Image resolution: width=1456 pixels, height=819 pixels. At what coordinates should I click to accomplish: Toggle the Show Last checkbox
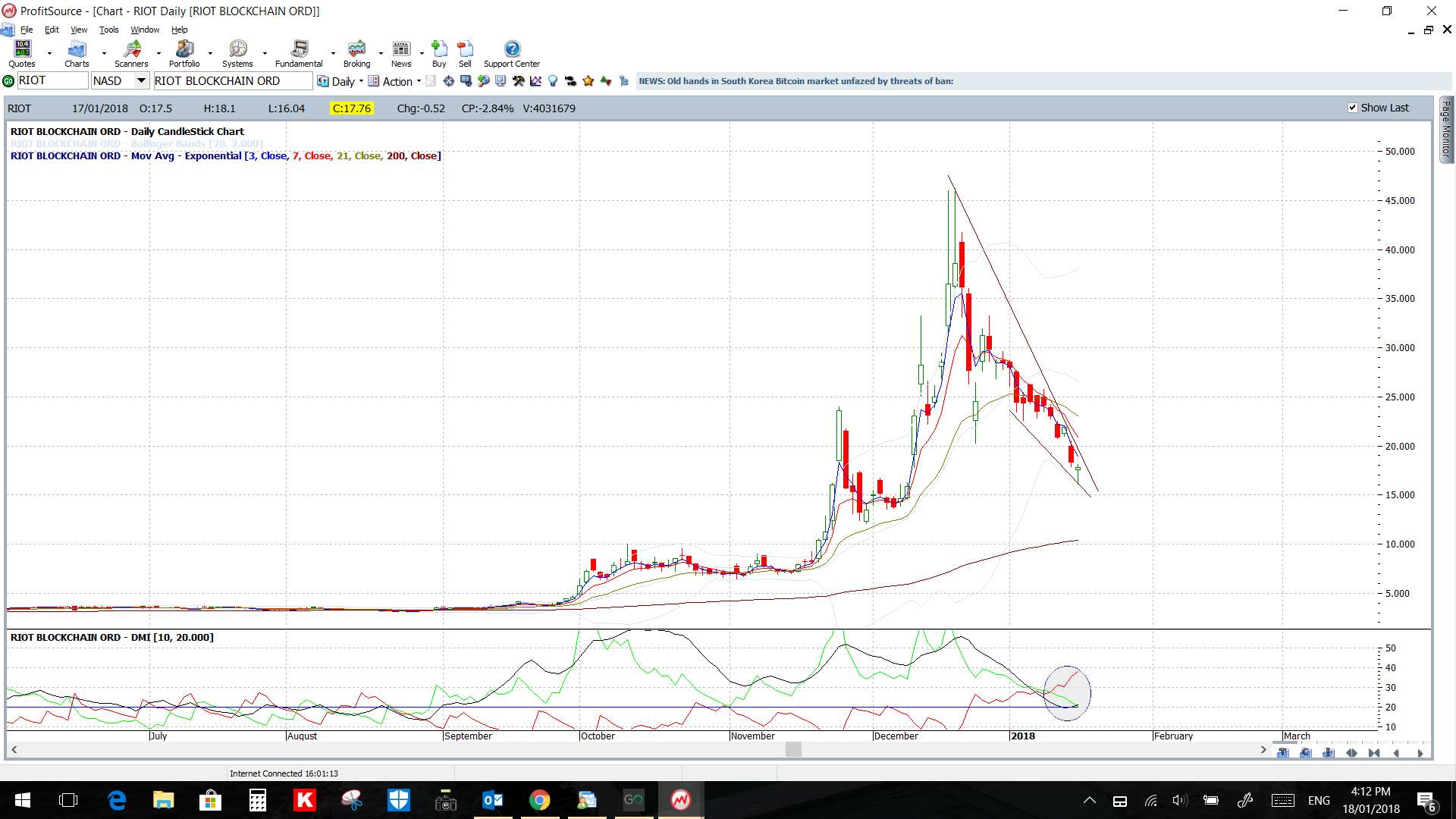(1352, 108)
